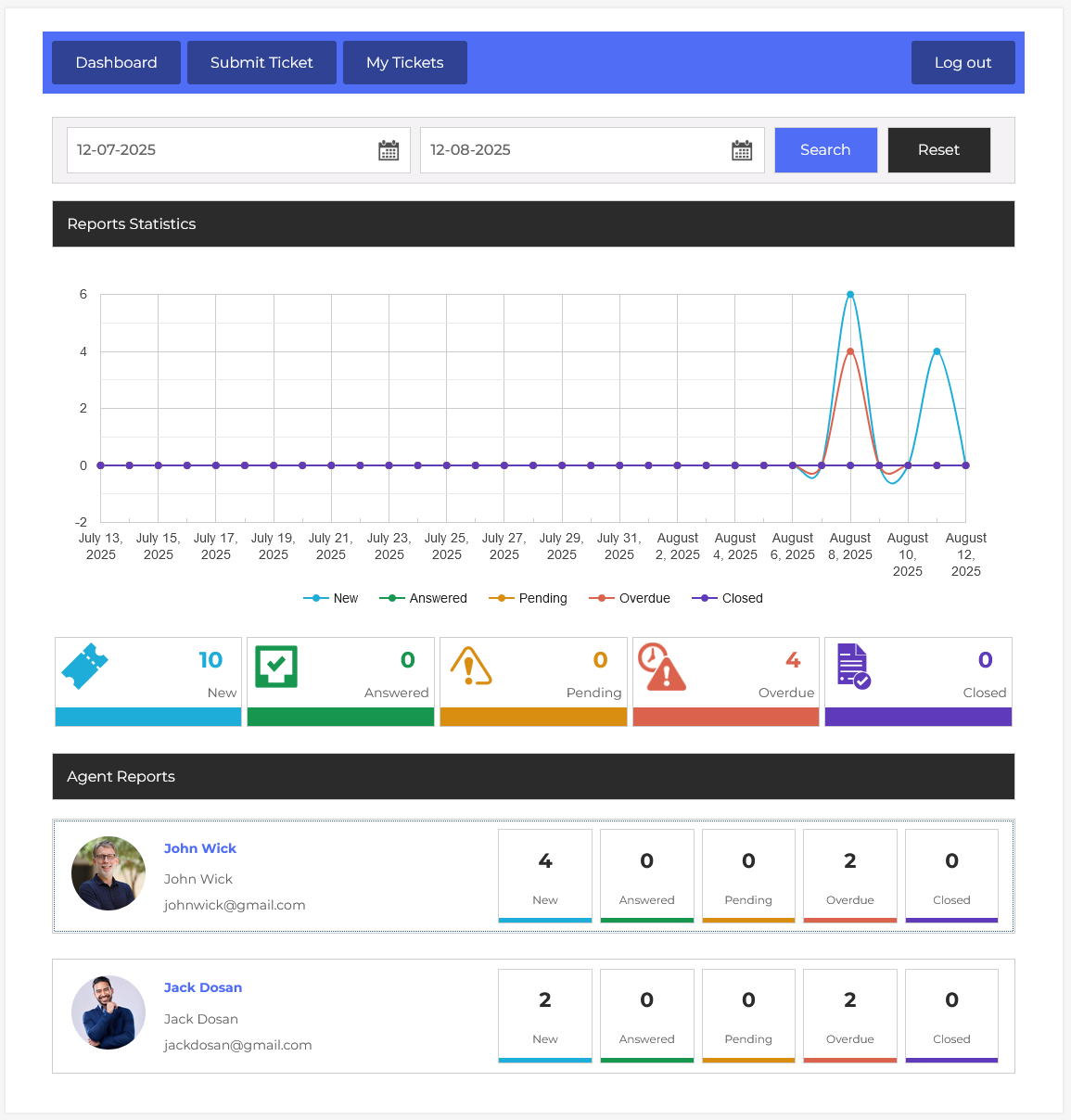Image resolution: width=1071 pixels, height=1120 pixels.
Task: Click the blue ticket icon for New
Action: (84, 666)
